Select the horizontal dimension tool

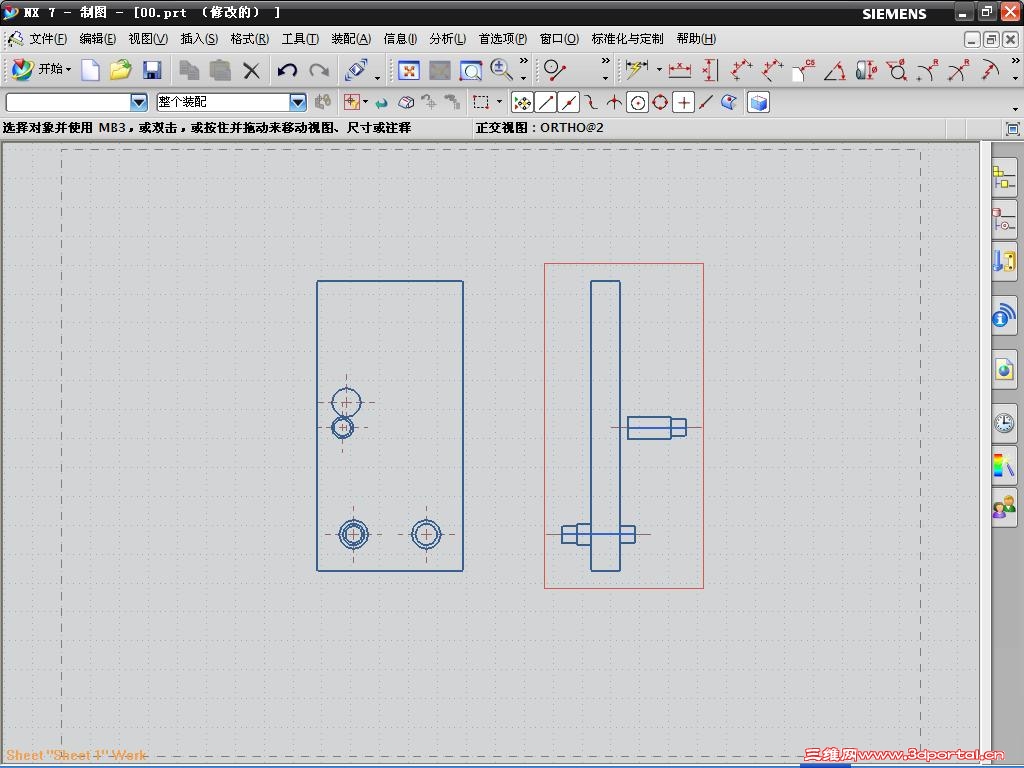[x=680, y=70]
